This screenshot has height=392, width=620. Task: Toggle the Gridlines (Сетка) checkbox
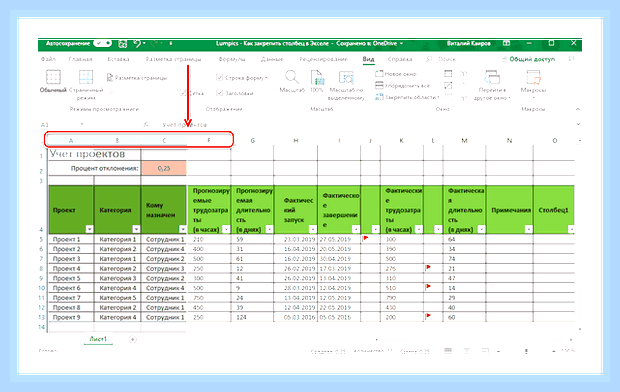pyautogui.click(x=183, y=93)
